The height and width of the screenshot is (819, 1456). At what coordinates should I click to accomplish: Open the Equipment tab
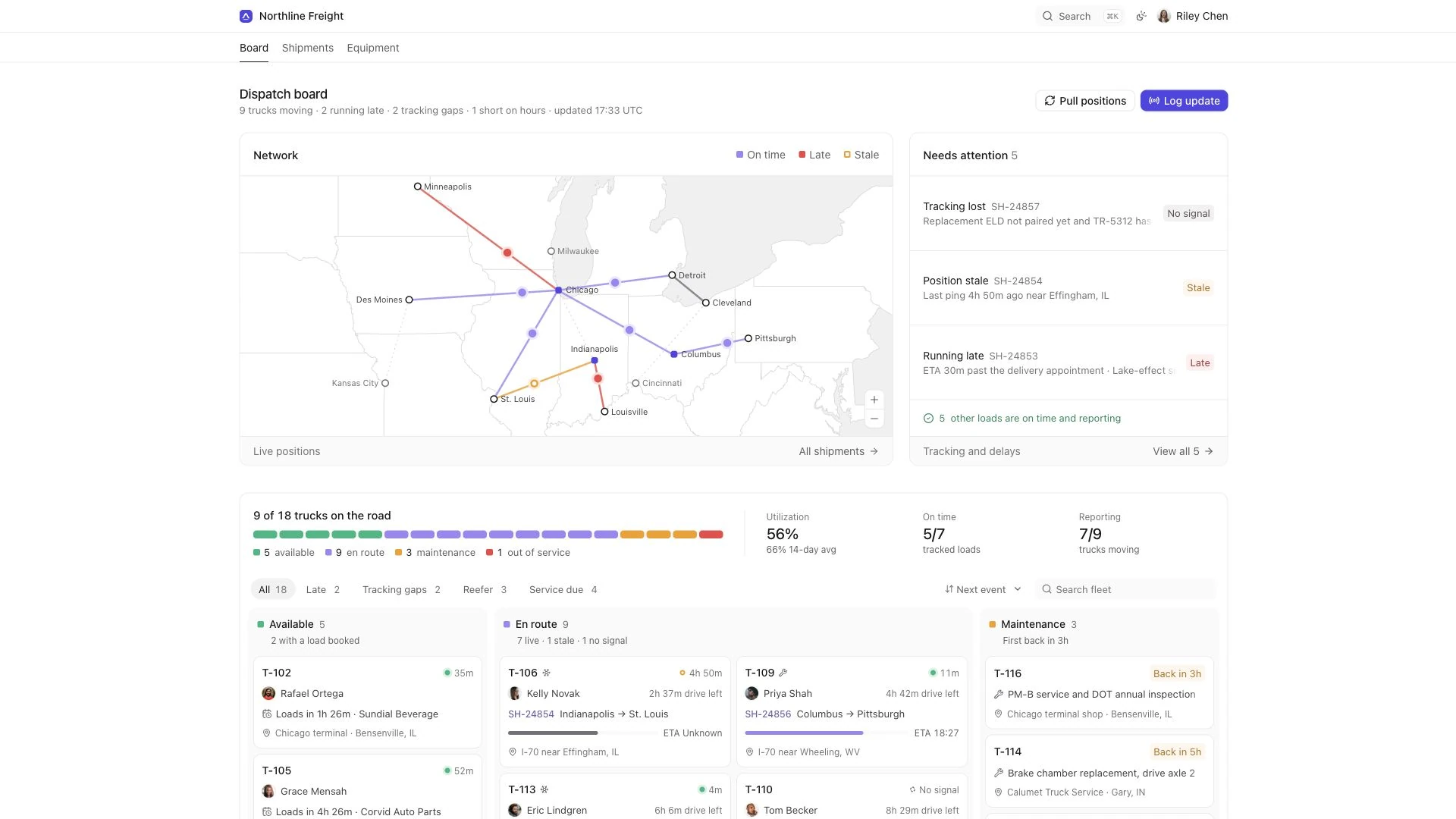pyautogui.click(x=372, y=48)
